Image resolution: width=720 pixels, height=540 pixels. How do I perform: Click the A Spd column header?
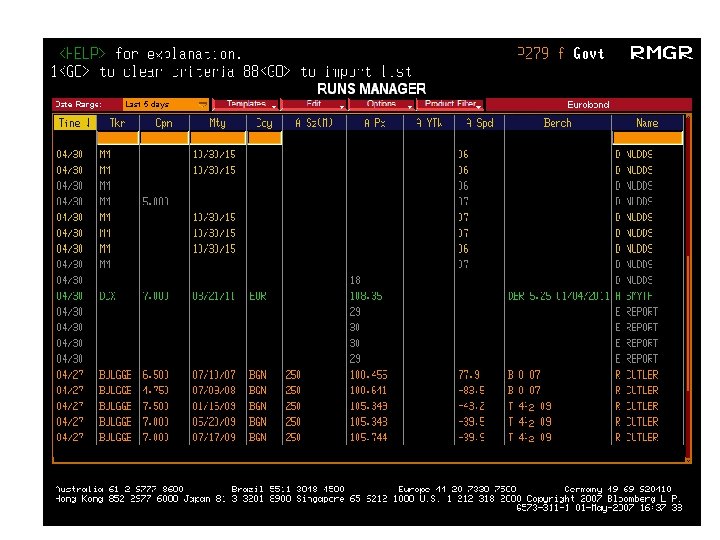pyautogui.click(x=479, y=123)
